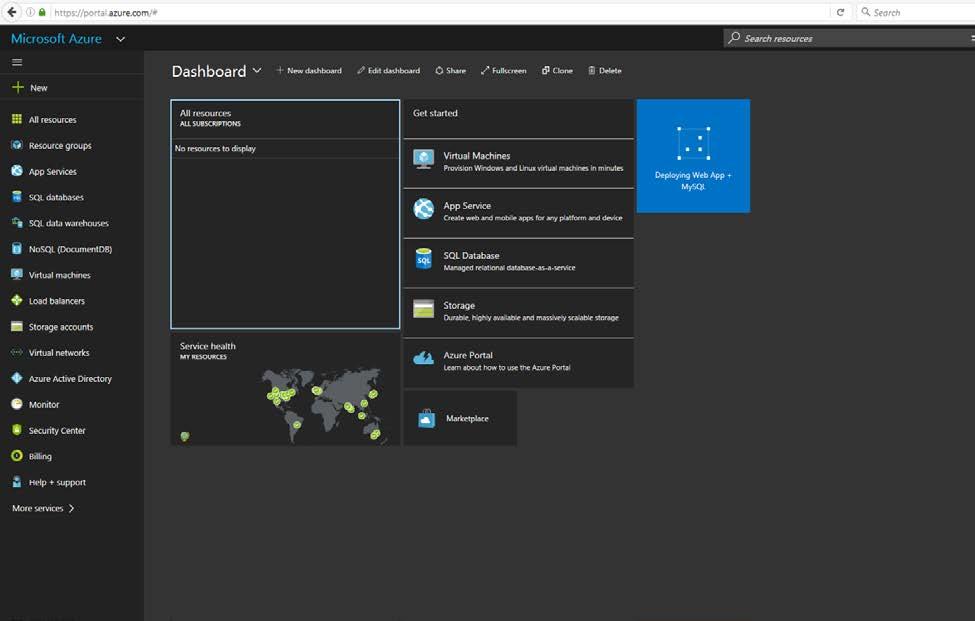Click the Billing circle icon
This screenshot has height=621, width=975.
point(17,456)
